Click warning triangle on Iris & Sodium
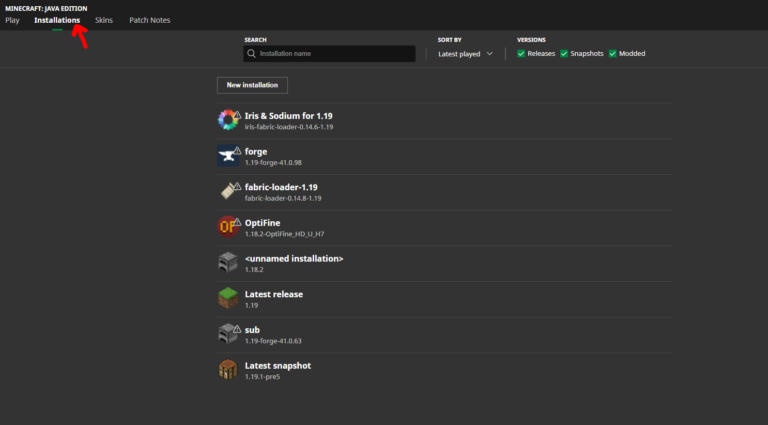The image size is (768, 425). pos(237,115)
